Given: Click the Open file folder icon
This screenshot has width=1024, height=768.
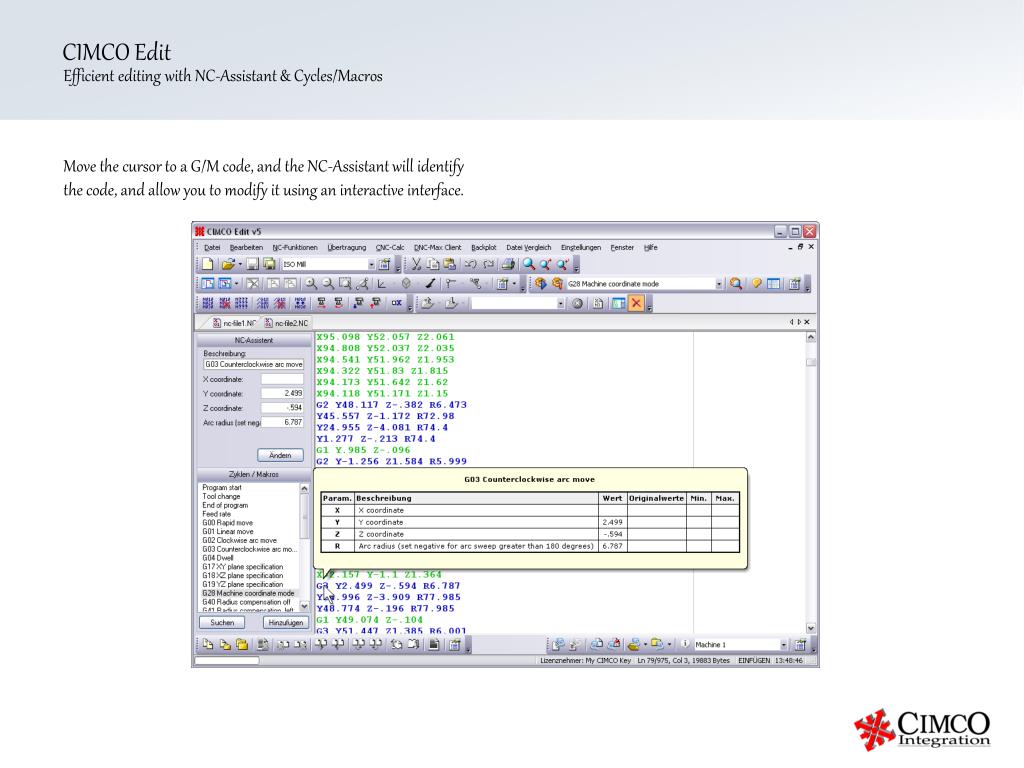Looking at the screenshot, I should pos(227,264).
